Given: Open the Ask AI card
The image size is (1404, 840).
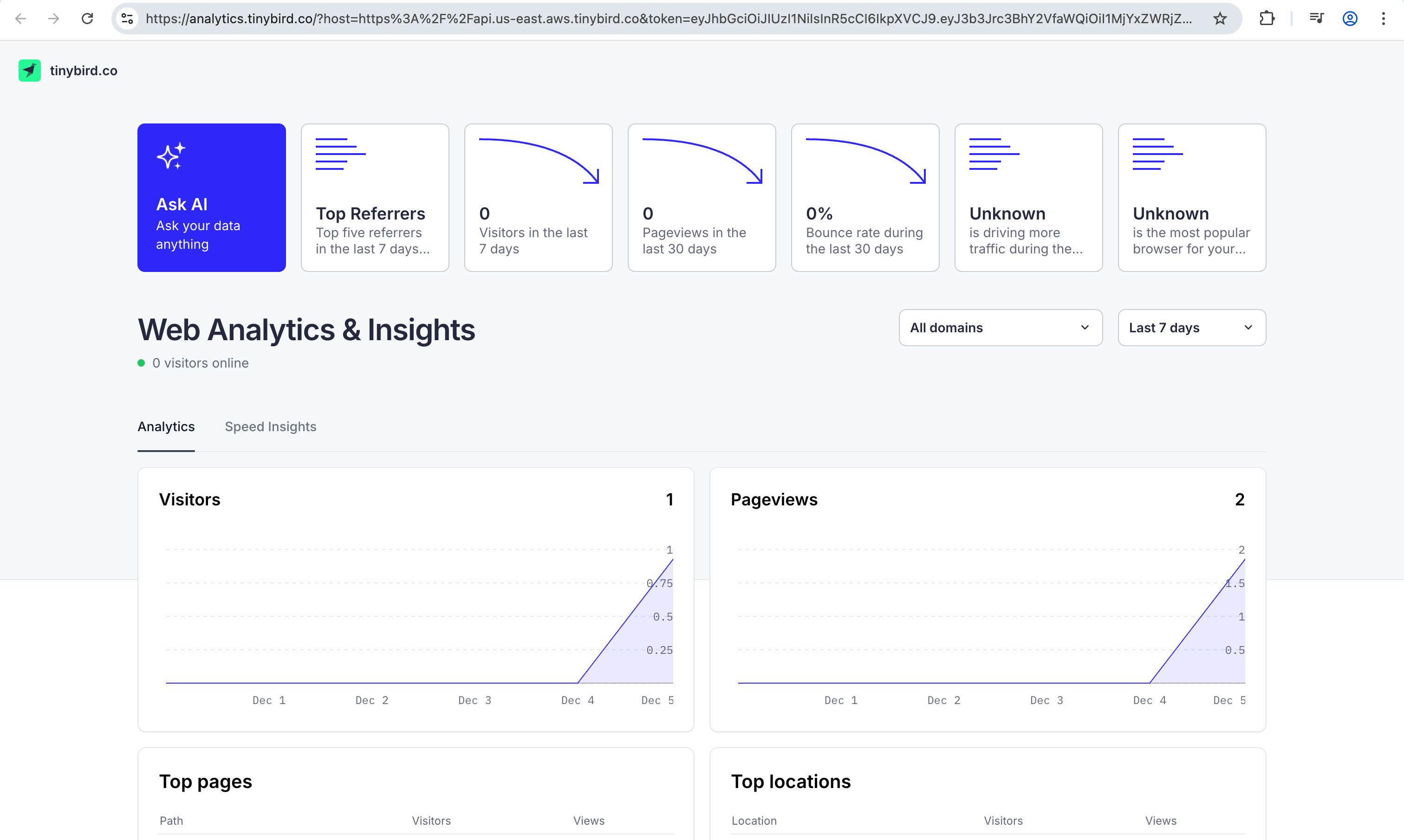Looking at the screenshot, I should [x=211, y=198].
